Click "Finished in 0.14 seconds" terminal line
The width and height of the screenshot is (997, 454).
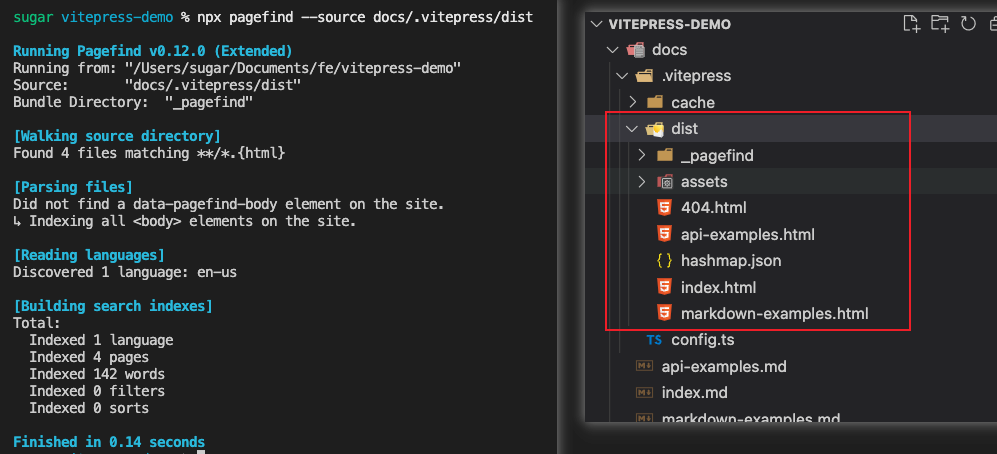click(109, 442)
